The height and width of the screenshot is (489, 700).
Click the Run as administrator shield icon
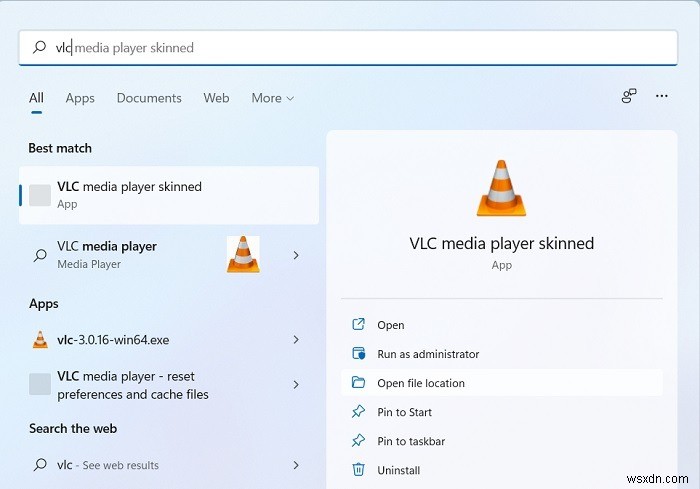click(358, 353)
